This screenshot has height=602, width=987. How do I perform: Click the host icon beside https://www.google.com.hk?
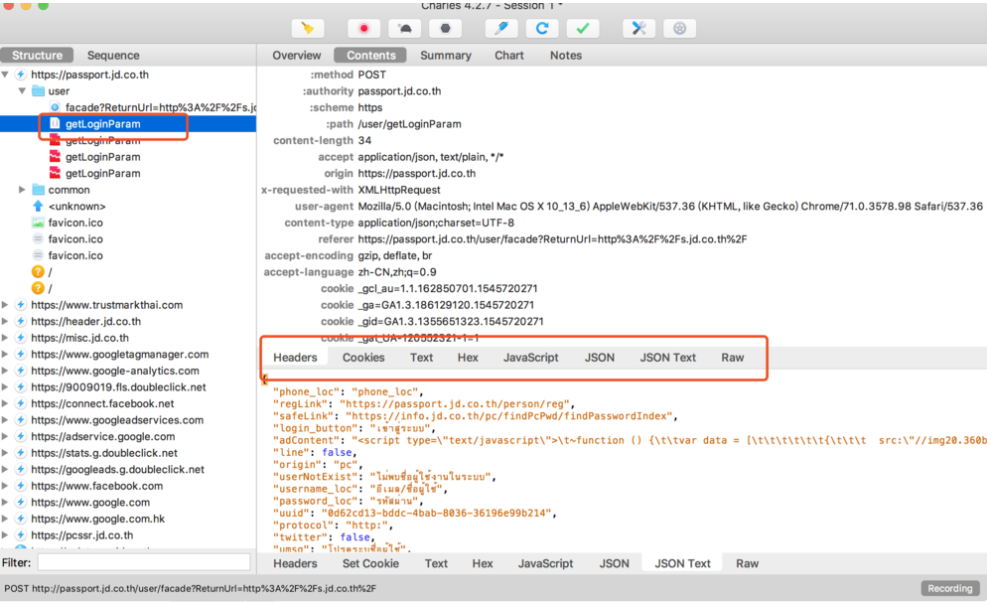click(x=21, y=519)
